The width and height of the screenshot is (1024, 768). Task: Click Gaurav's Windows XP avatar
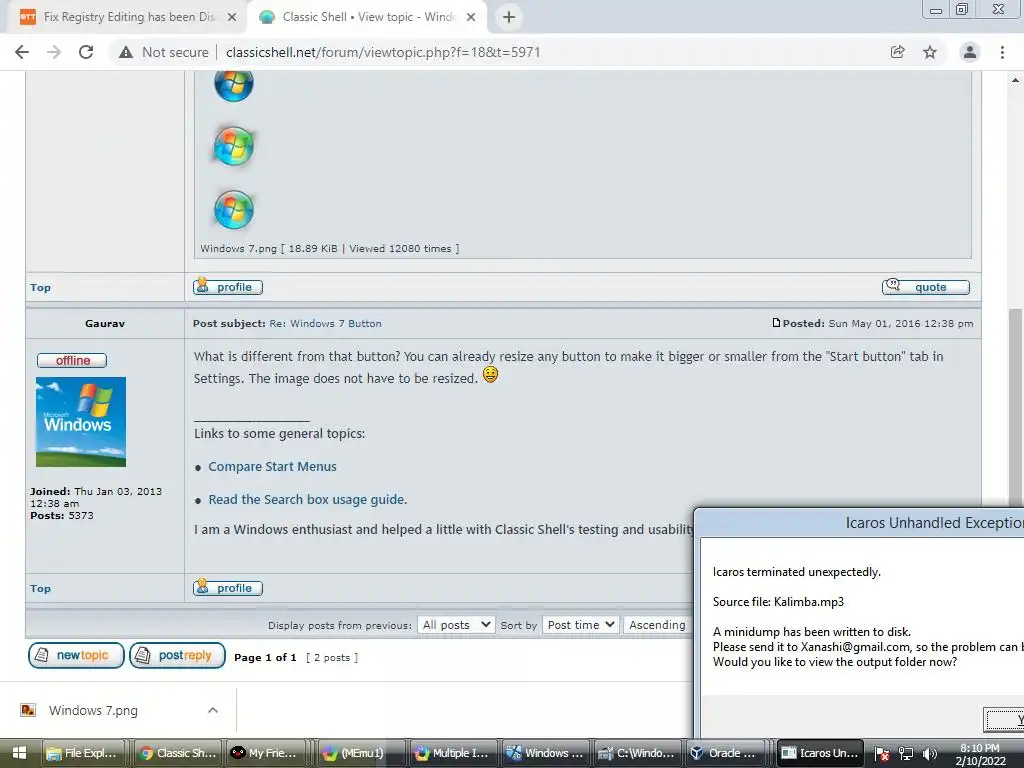[x=81, y=422]
